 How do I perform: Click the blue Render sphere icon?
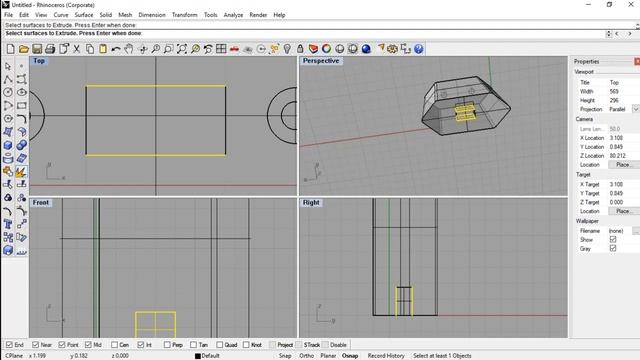(x=366, y=49)
